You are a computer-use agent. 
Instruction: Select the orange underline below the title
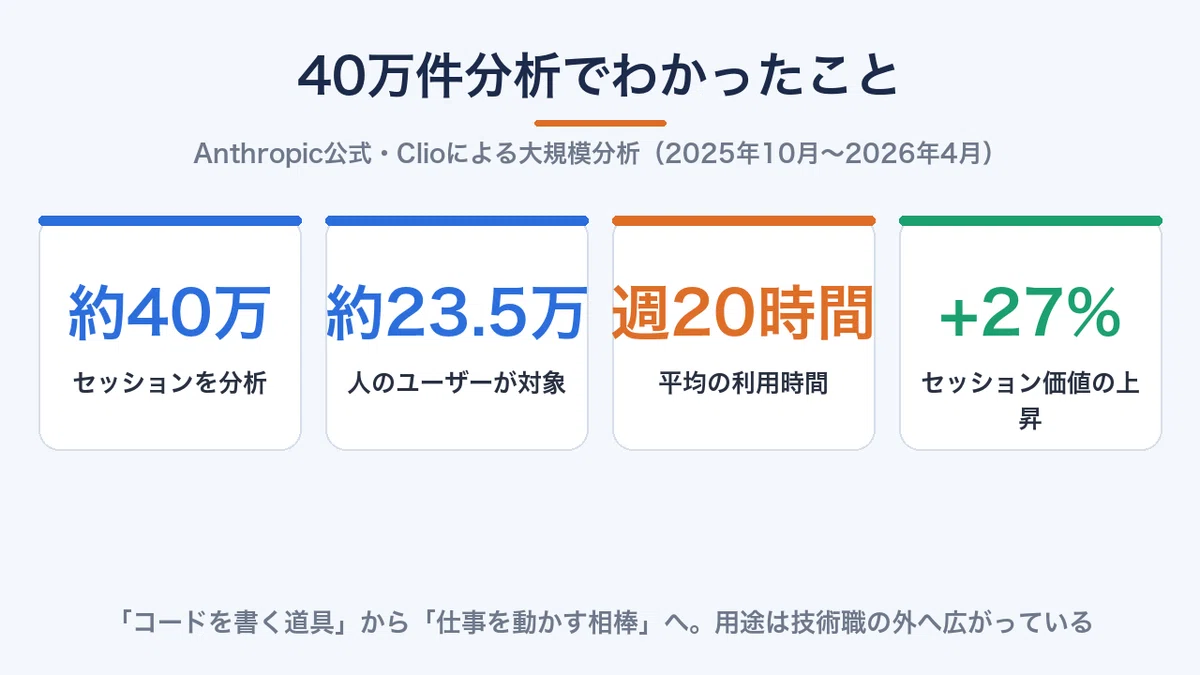(x=600, y=123)
